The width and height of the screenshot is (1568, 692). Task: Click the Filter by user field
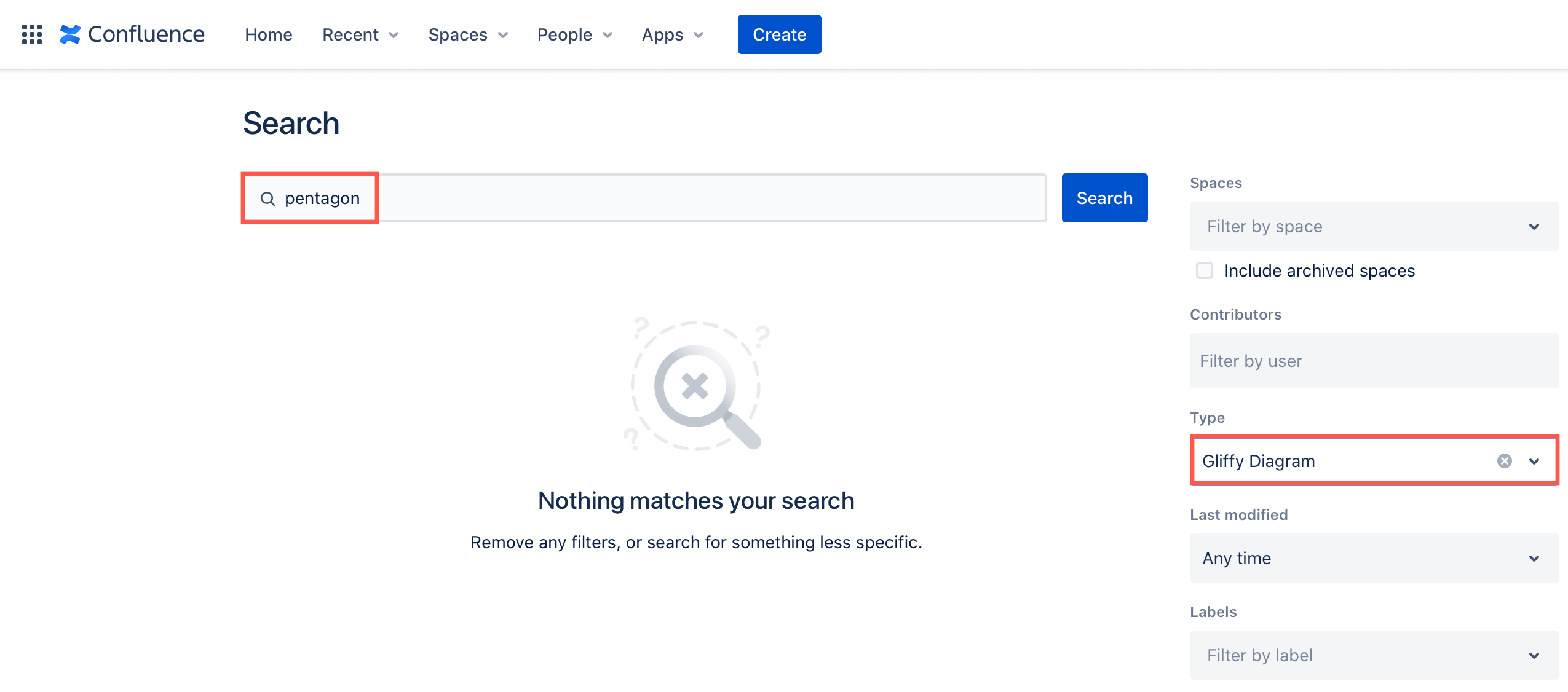pos(1374,361)
